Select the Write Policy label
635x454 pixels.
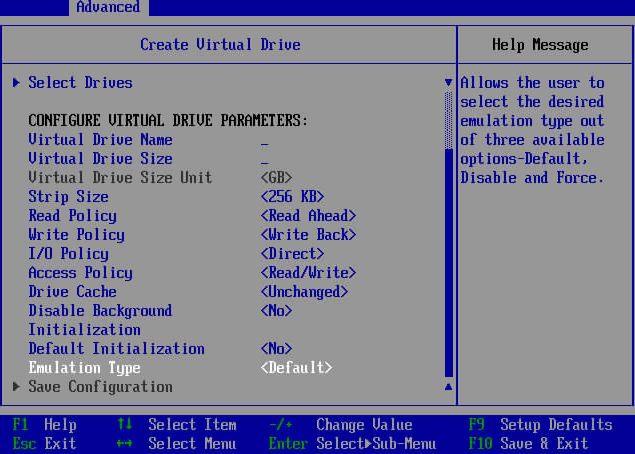click(x=77, y=235)
